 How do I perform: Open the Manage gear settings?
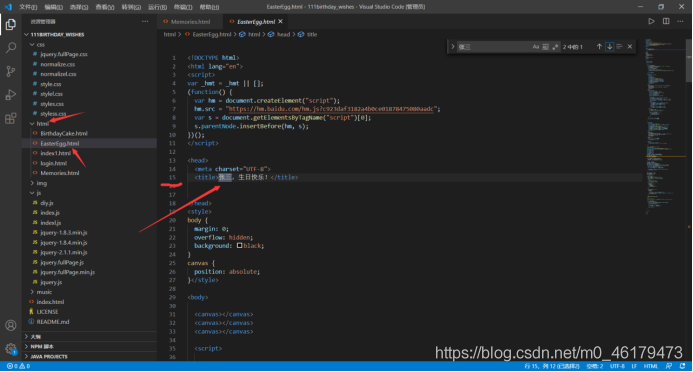11,349
